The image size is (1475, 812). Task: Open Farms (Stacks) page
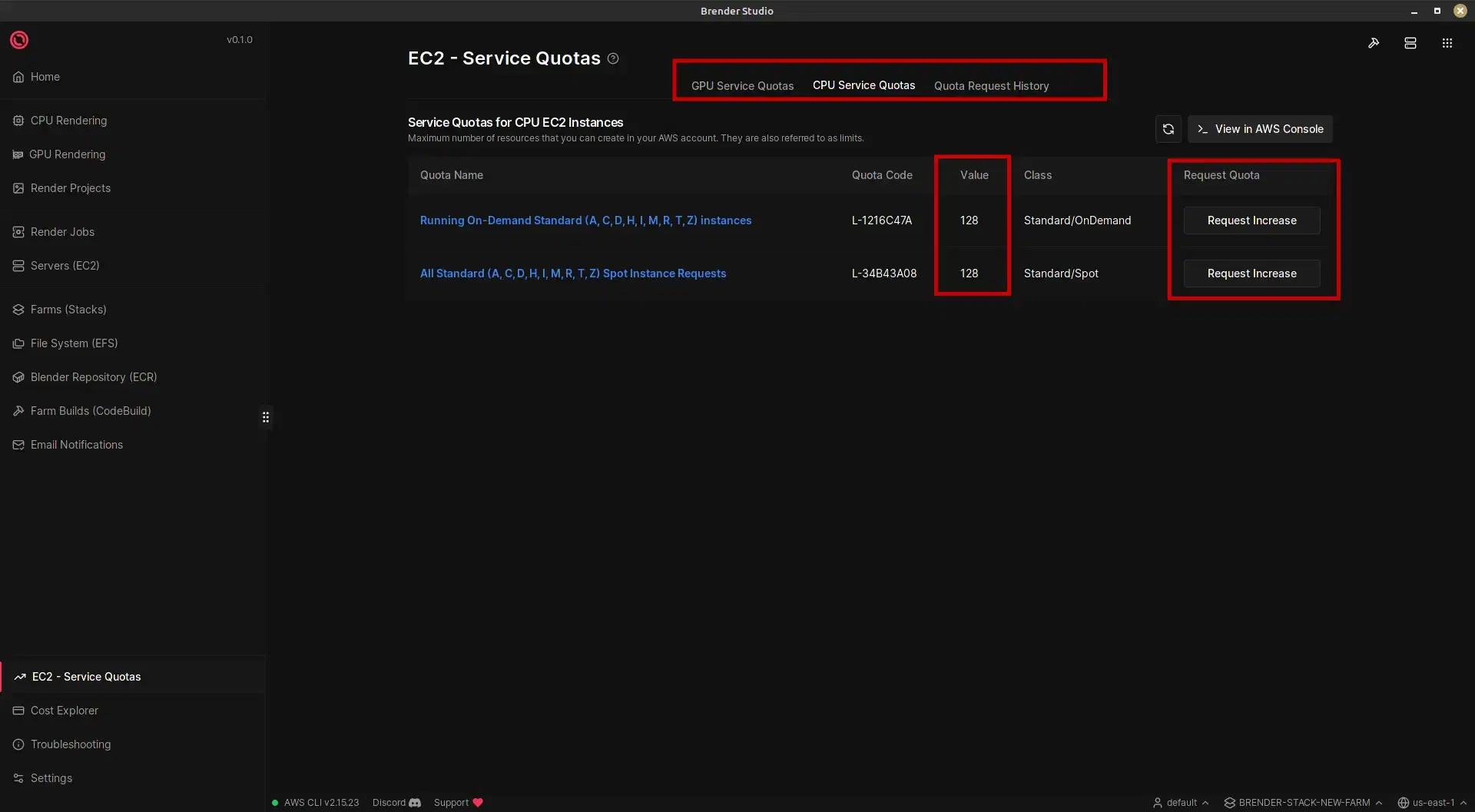pos(132,310)
